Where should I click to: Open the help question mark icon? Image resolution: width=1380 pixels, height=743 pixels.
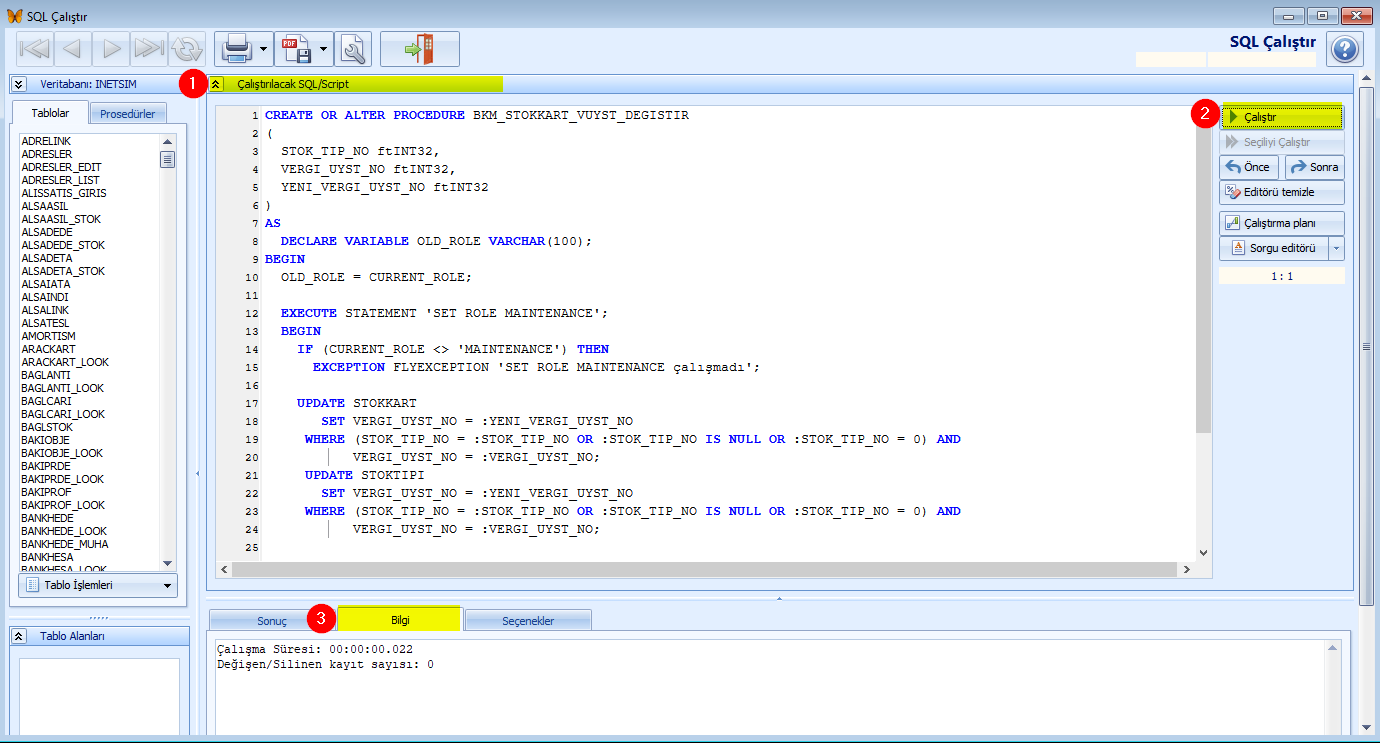pos(1345,49)
